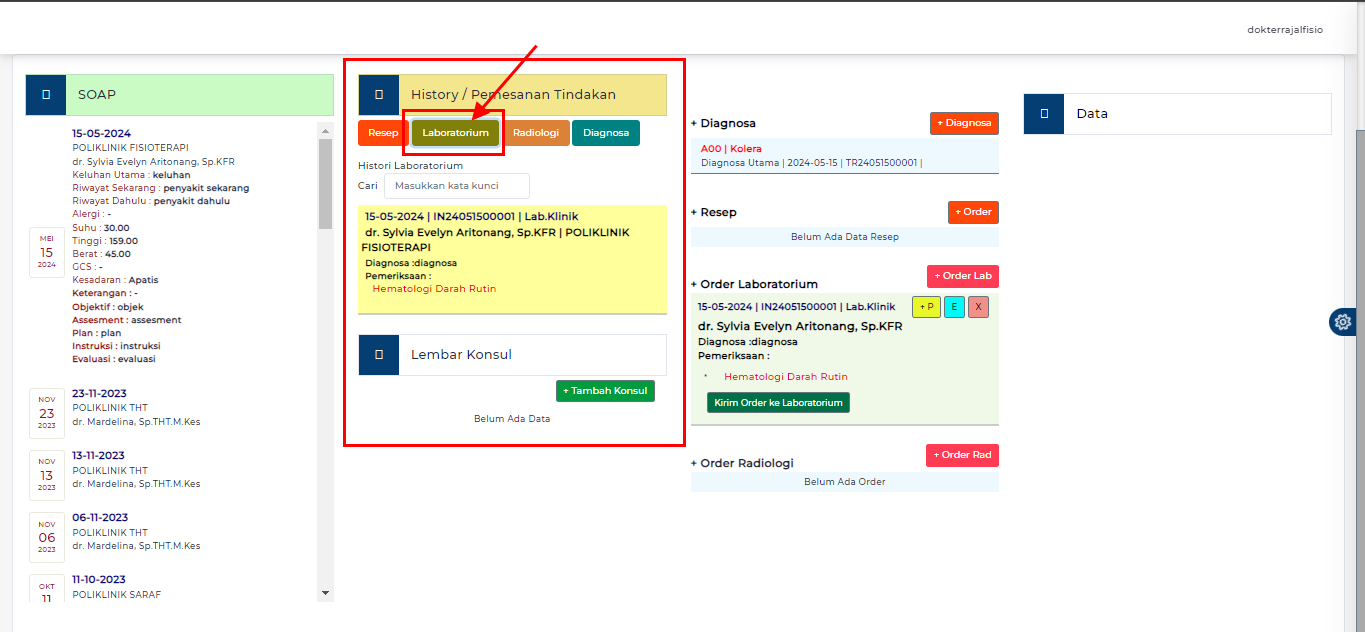Image resolution: width=1365 pixels, height=632 pixels.
Task: Click the + Tambah Konsul button
Action: pyautogui.click(x=605, y=390)
